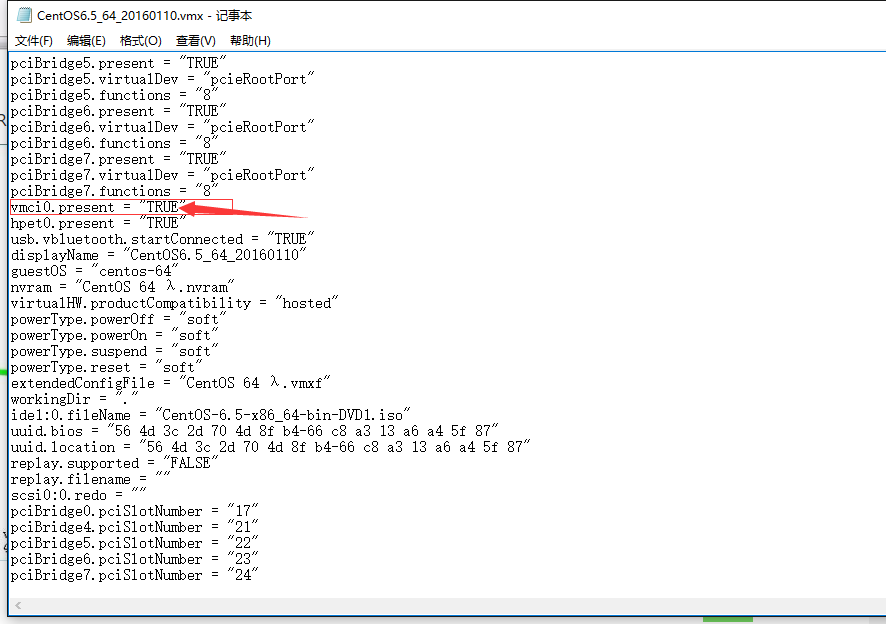Click the pciBridge6.functions = "8" line
Viewport: 886px width, 624px height.
[x=114, y=144]
